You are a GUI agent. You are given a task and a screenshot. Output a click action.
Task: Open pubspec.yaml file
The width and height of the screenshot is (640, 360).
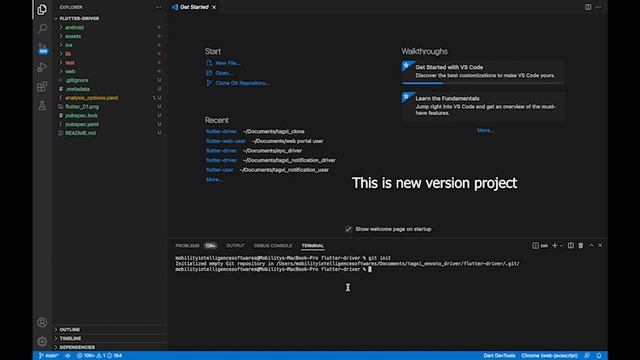82,124
